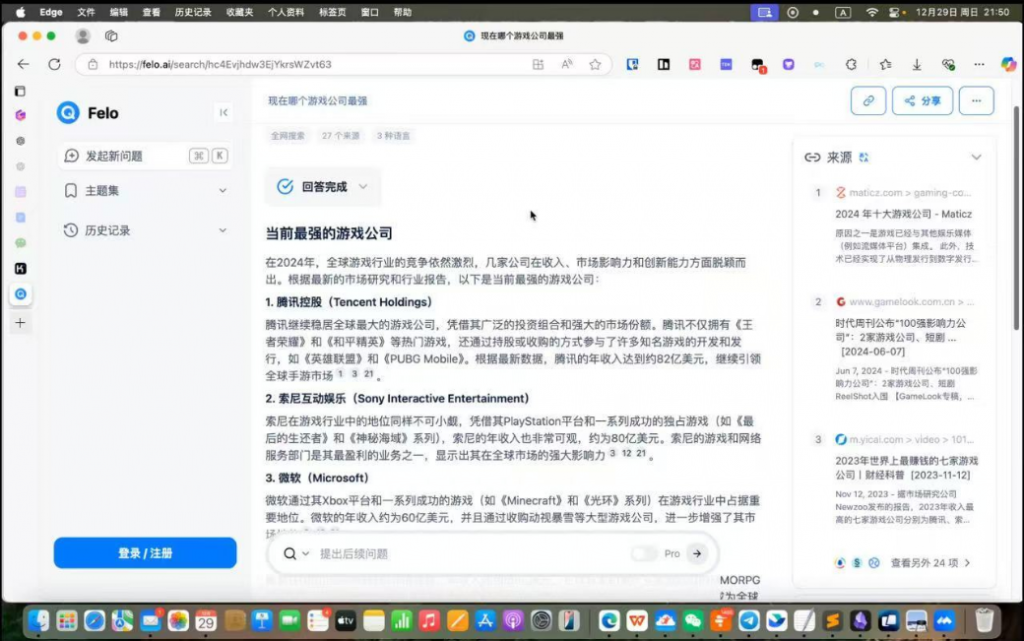The width and height of the screenshot is (1024, 641).
Task: Open search mode dropdown in follow-up box
Action: pyautogui.click(x=296, y=554)
